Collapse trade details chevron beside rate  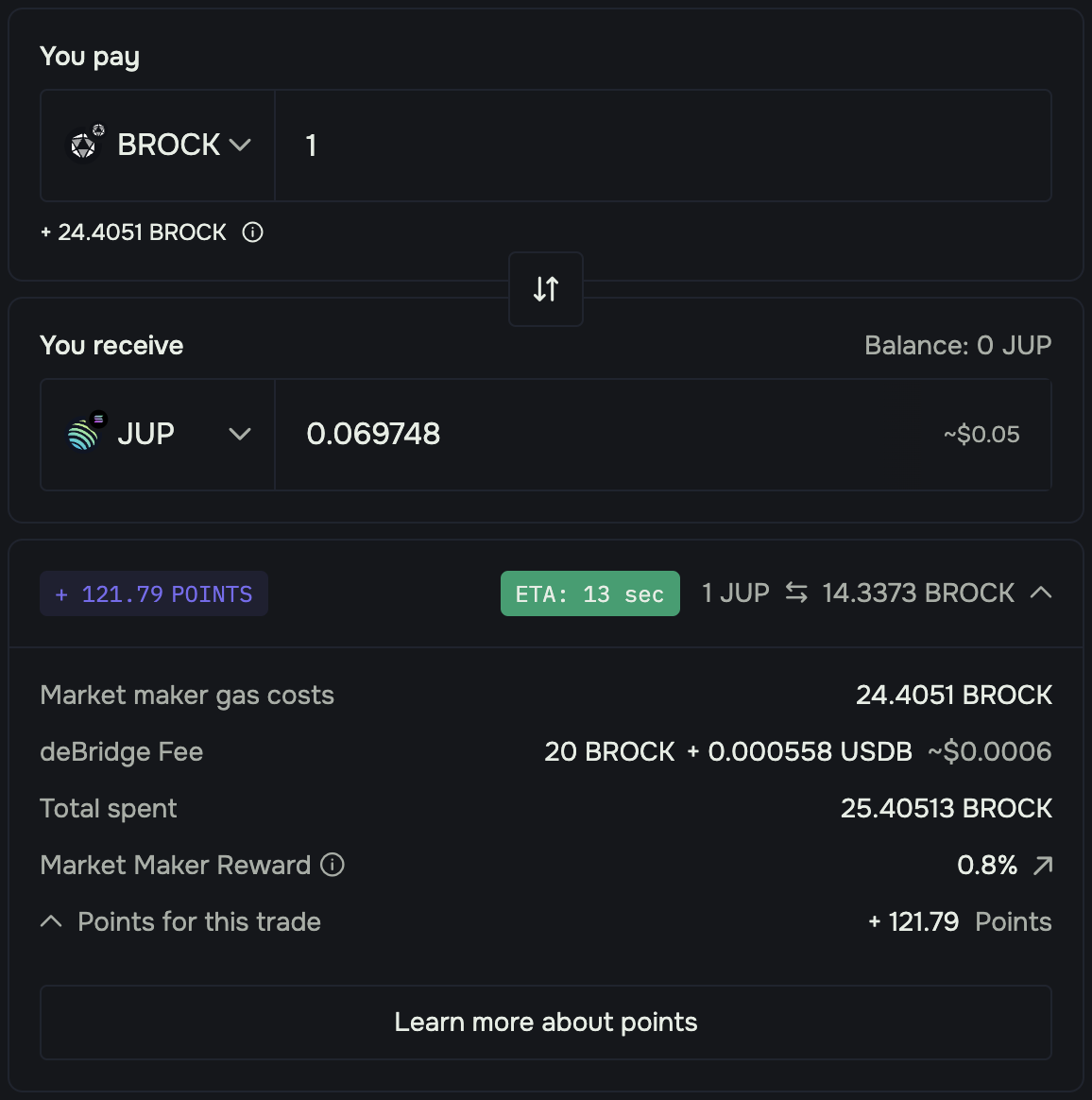click(x=1041, y=593)
